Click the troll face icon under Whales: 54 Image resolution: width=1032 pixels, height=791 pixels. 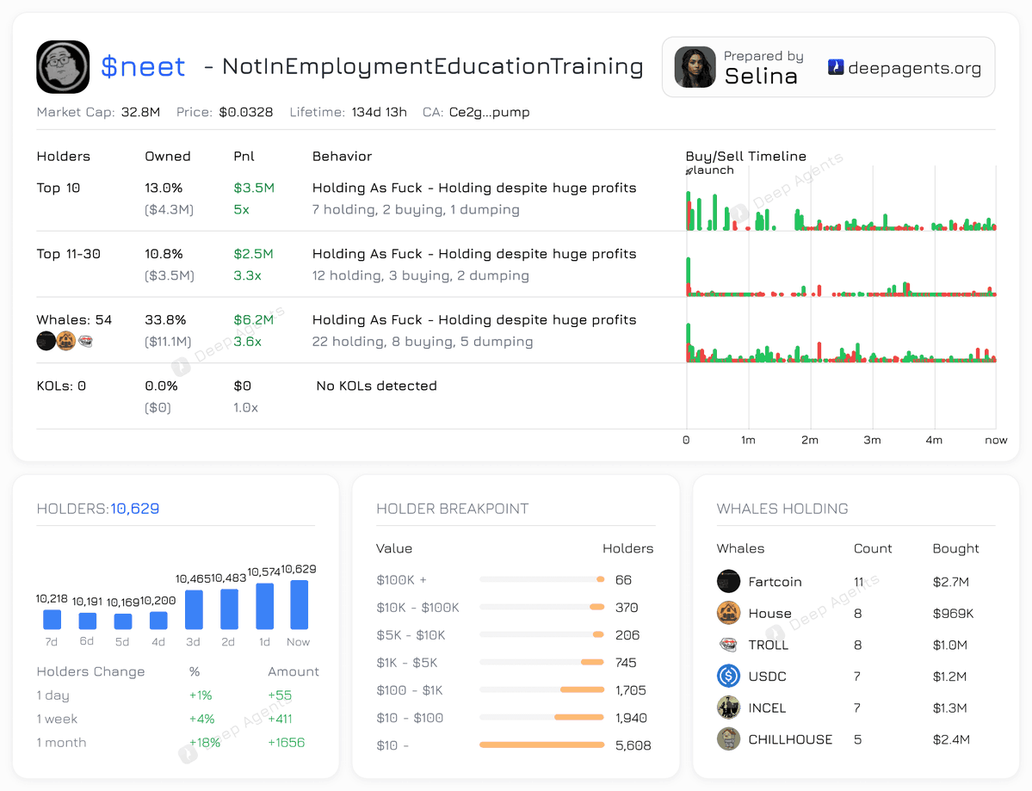(x=86, y=341)
